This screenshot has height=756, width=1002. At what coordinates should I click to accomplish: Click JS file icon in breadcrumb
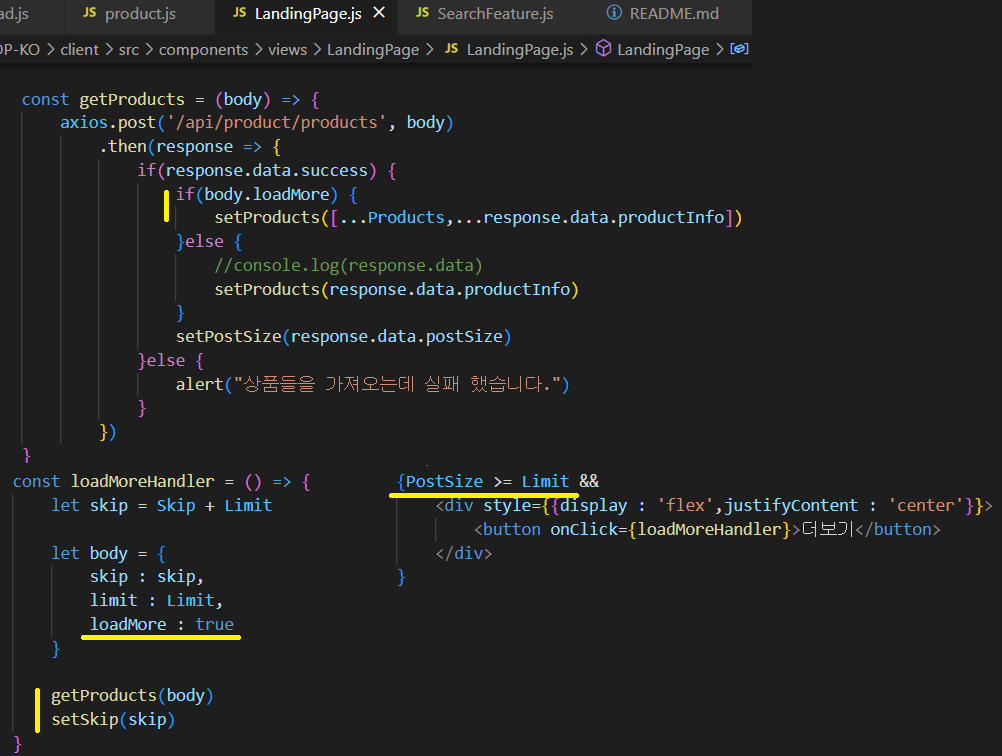[x=451, y=49]
